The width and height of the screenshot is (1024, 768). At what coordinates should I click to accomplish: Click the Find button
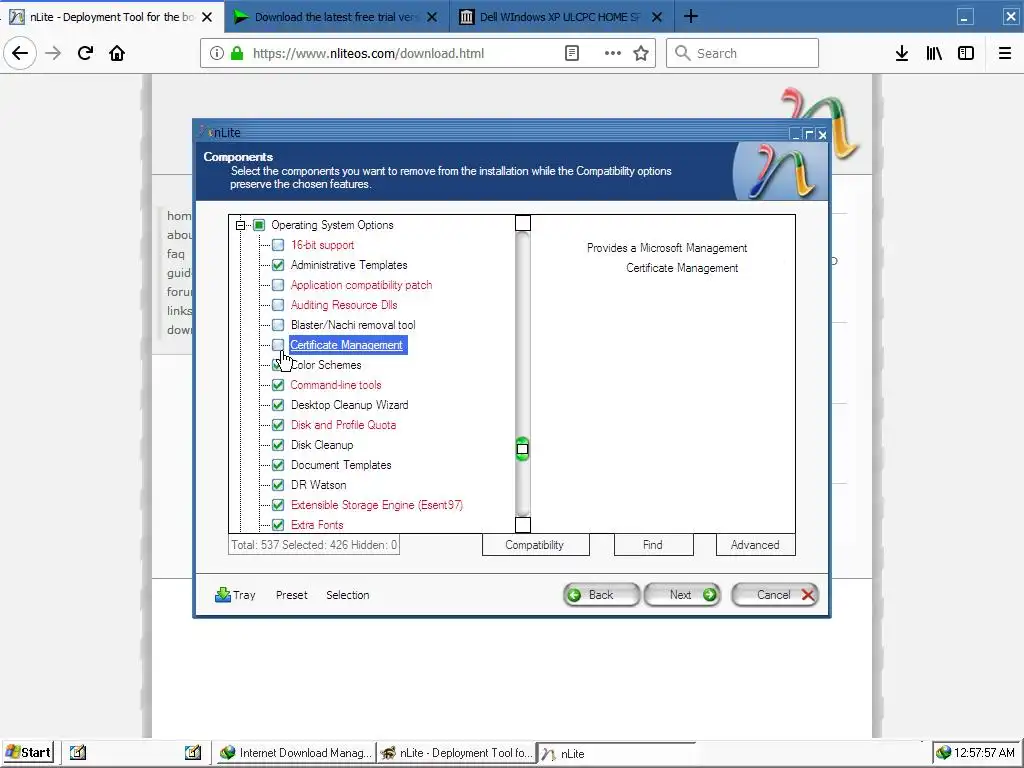tap(653, 545)
